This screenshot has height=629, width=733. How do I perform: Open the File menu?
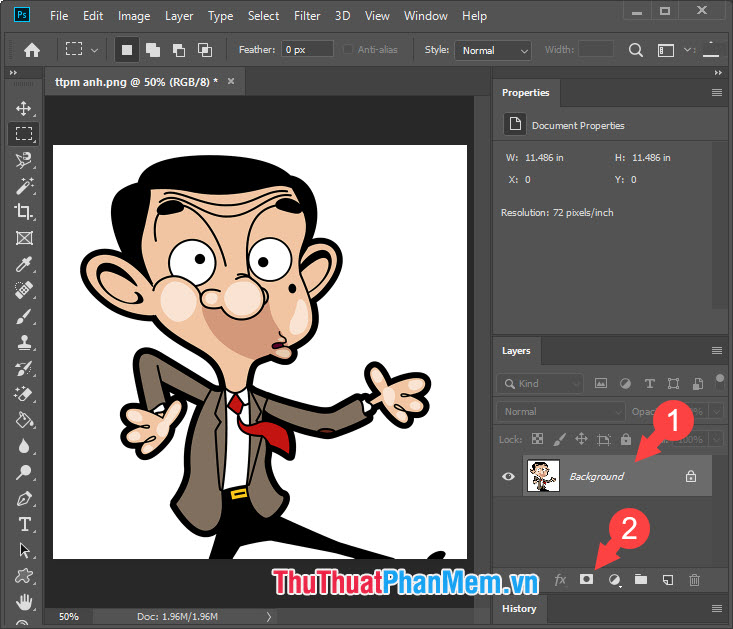[59, 16]
